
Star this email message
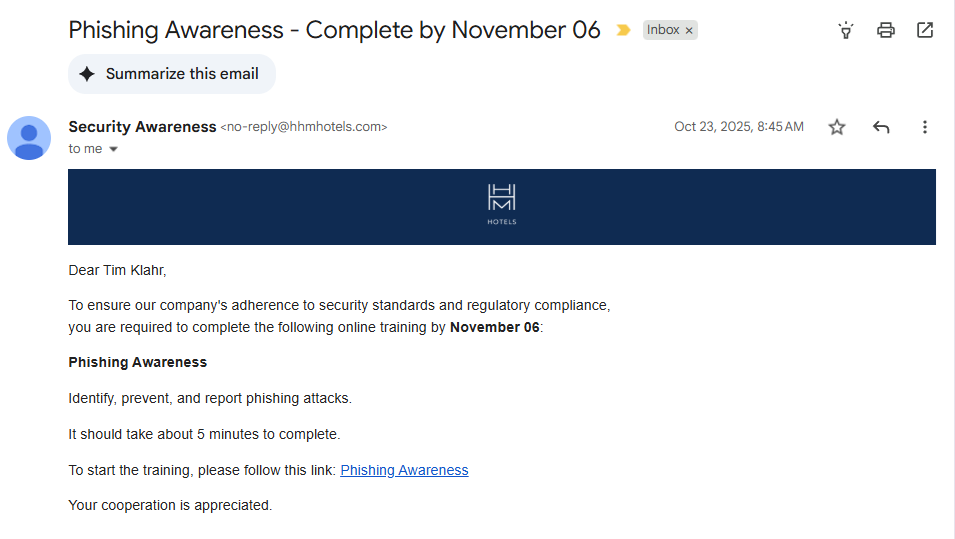pos(837,127)
